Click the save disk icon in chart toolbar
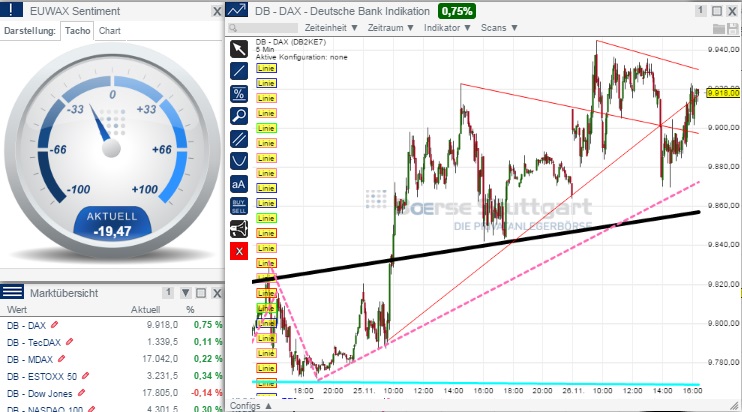This screenshot has height=412, width=742. pos(733,28)
